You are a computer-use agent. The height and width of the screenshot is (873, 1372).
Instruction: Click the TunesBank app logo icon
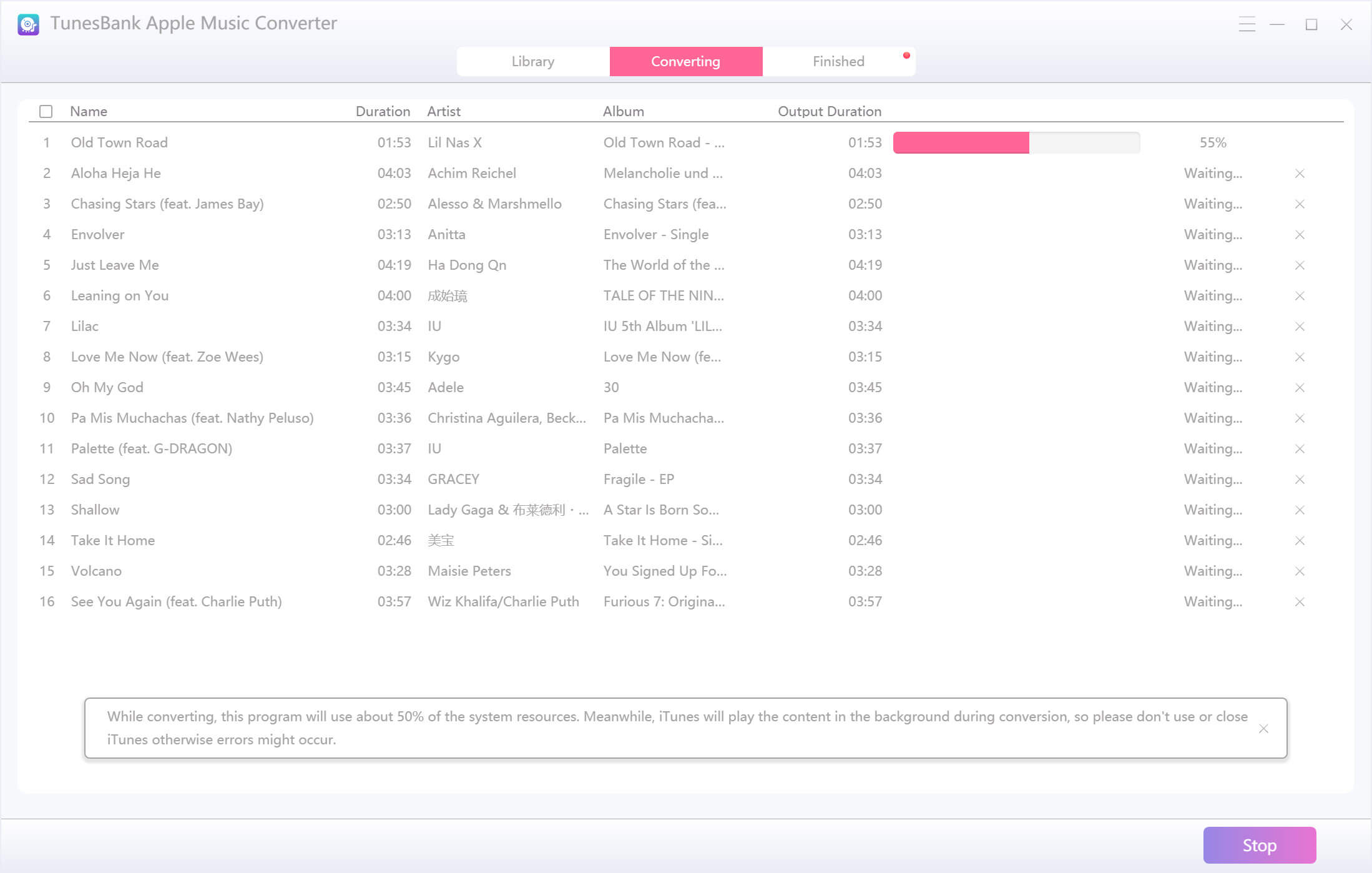coord(28,24)
